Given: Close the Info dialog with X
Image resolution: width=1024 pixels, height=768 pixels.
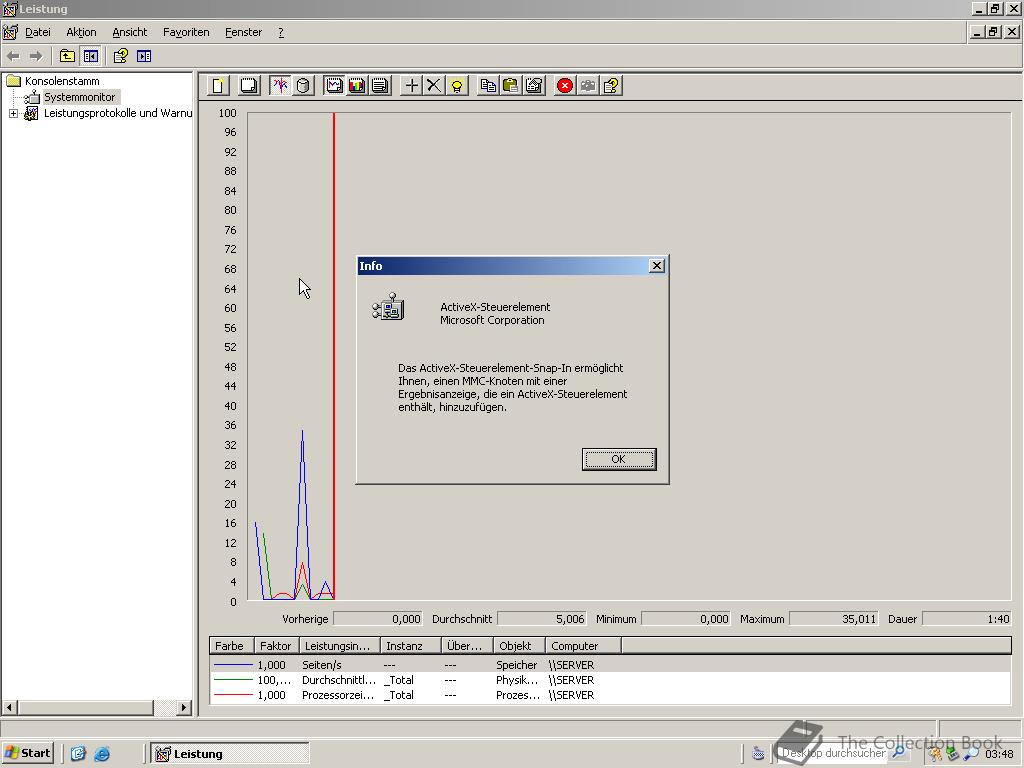Looking at the screenshot, I should pyautogui.click(x=656, y=265).
